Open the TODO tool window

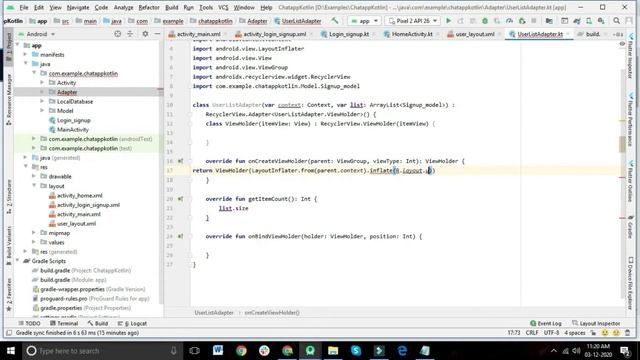click(x=29, y=323)
